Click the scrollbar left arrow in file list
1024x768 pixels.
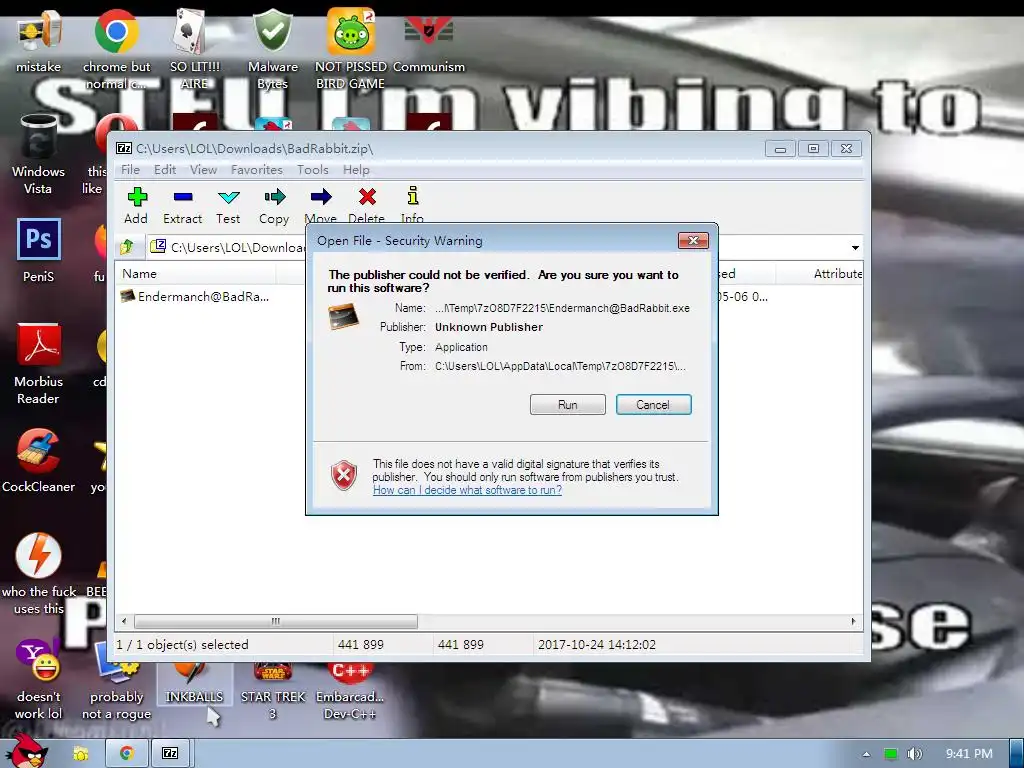tap(124, 621)
